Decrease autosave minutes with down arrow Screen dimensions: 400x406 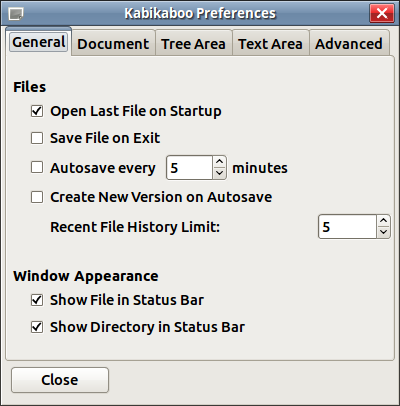coord(219,173)
